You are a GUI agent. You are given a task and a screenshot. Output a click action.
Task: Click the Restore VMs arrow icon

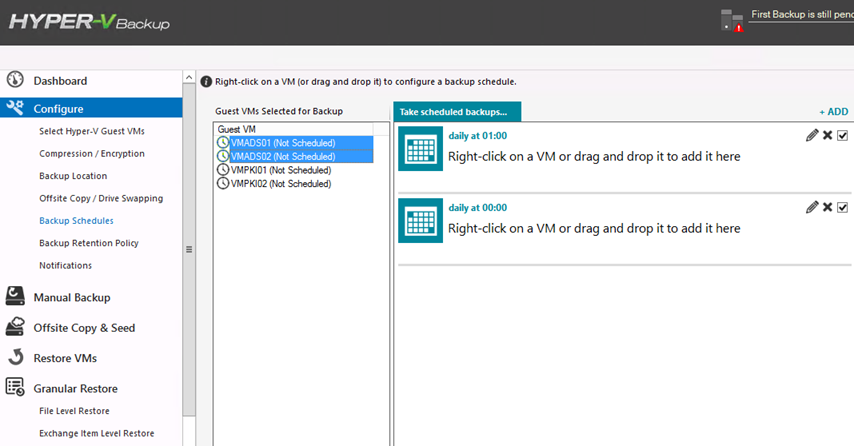pos(16,357)
